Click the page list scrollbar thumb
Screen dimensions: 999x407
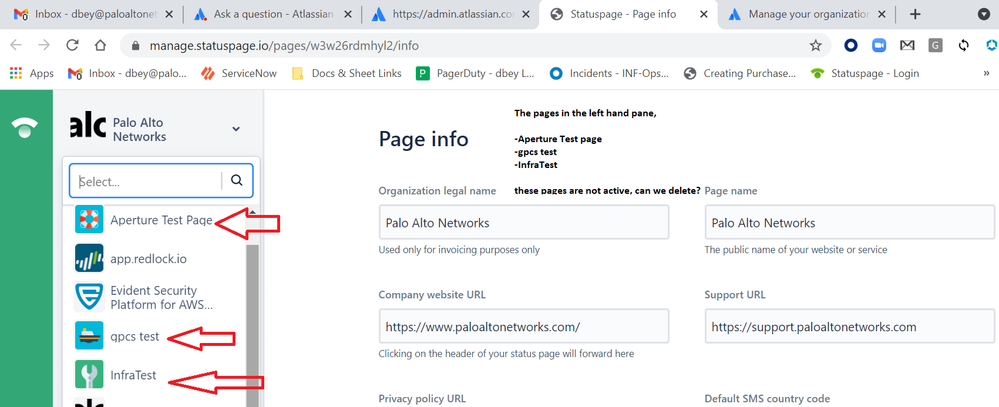click(252, 325)
